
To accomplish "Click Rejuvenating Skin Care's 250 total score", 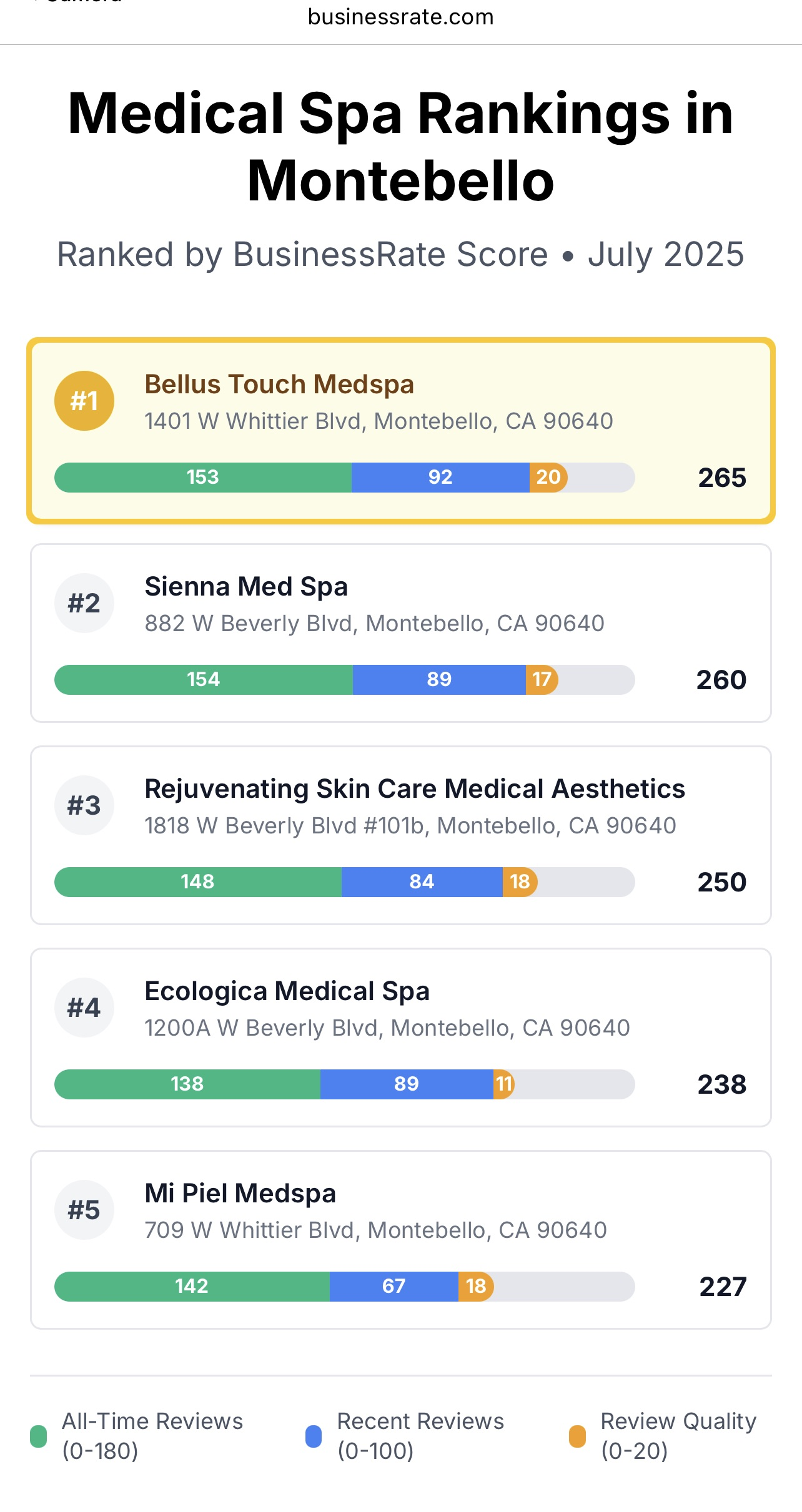I will (722, 882).
